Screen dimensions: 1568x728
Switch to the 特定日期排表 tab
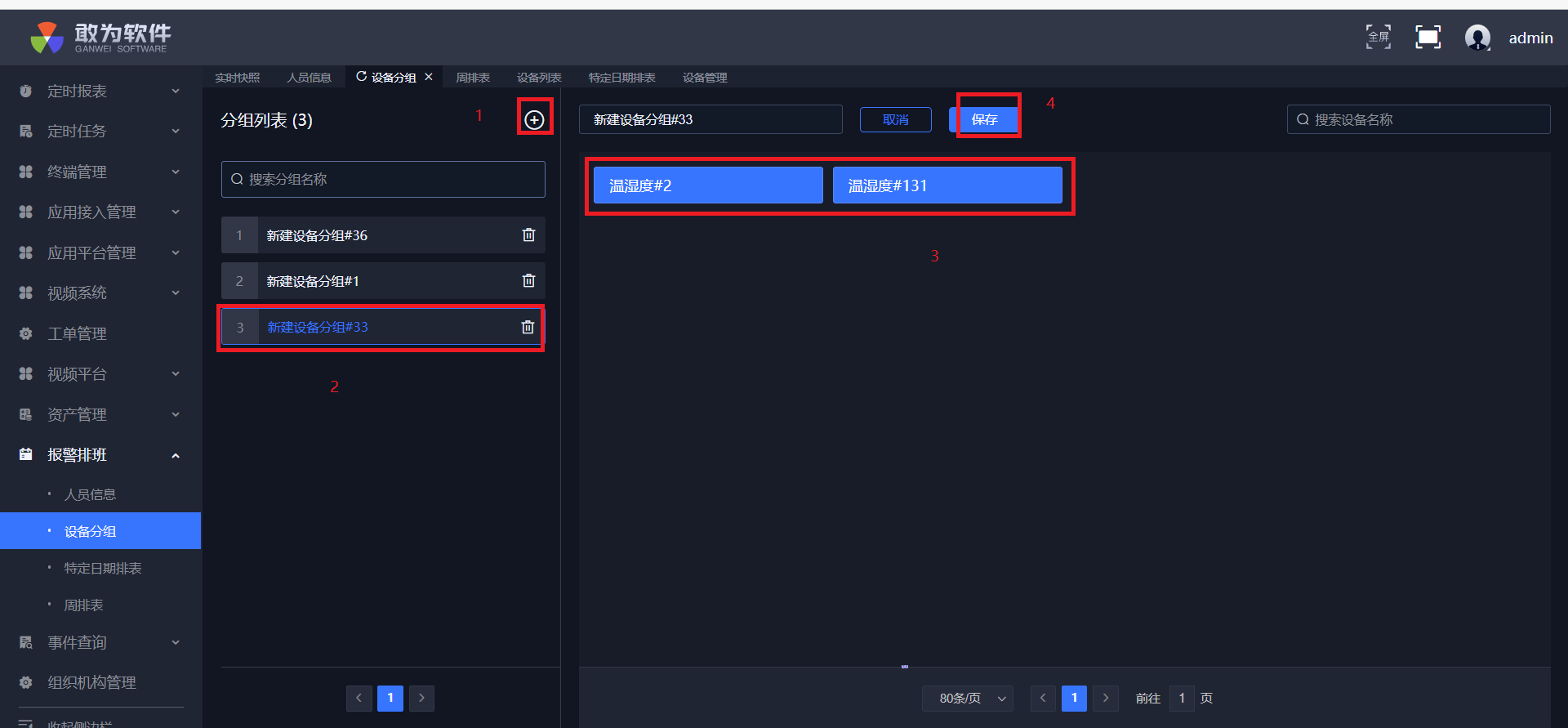tap(622, 78)
